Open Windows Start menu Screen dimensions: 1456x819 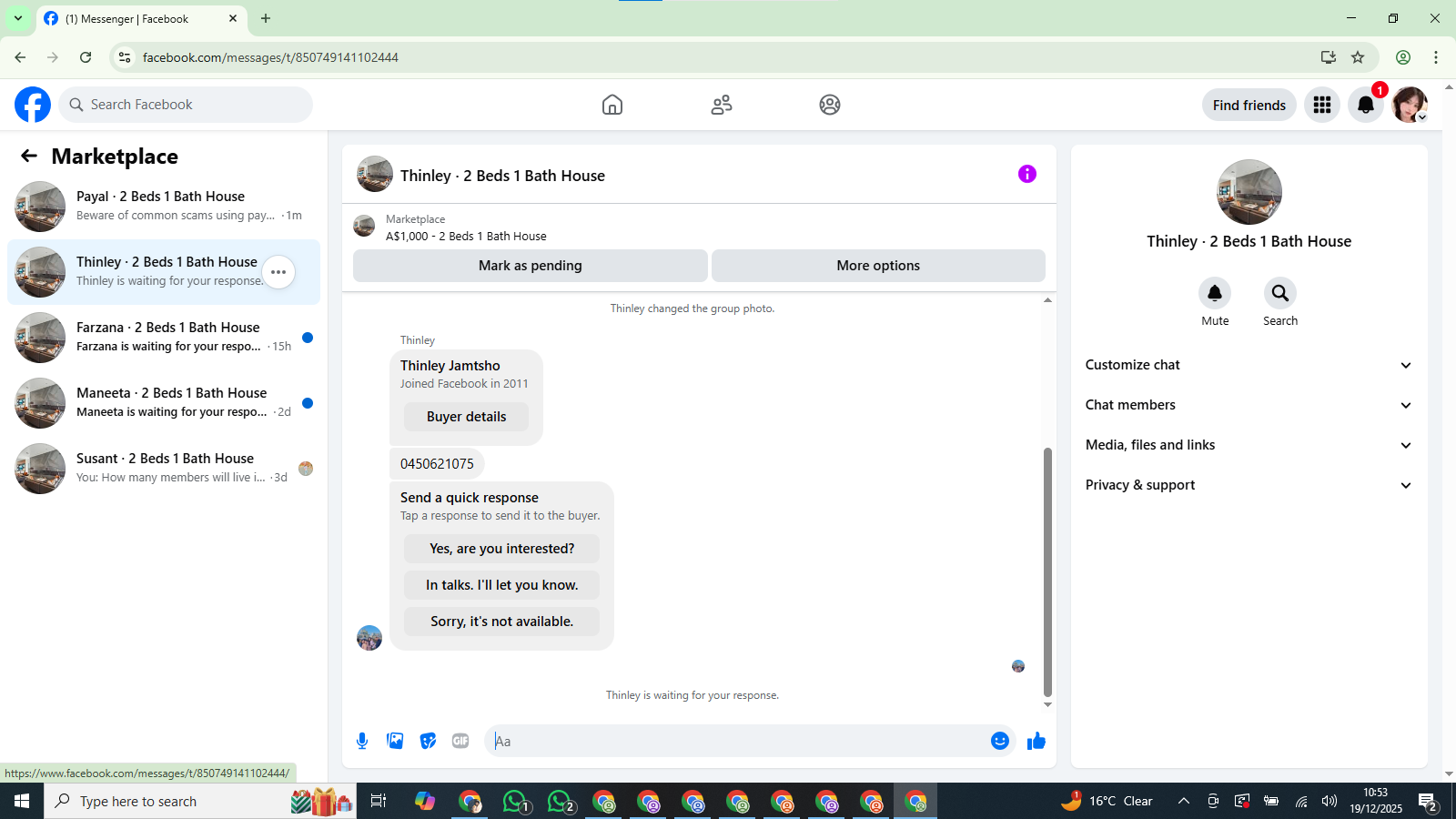pyautogui.click(x=22, y=801)
